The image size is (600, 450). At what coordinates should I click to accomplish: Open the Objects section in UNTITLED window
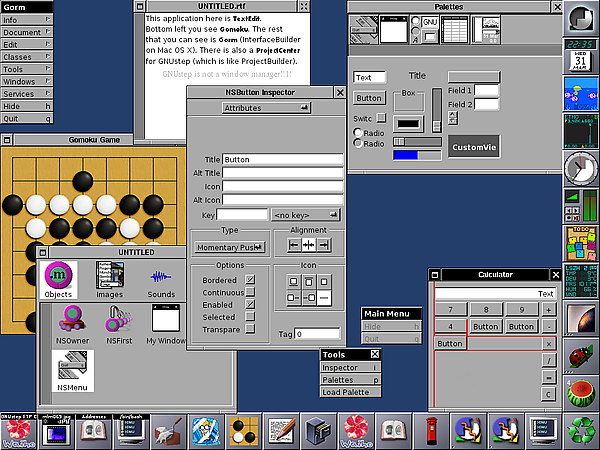pos(60,278)
